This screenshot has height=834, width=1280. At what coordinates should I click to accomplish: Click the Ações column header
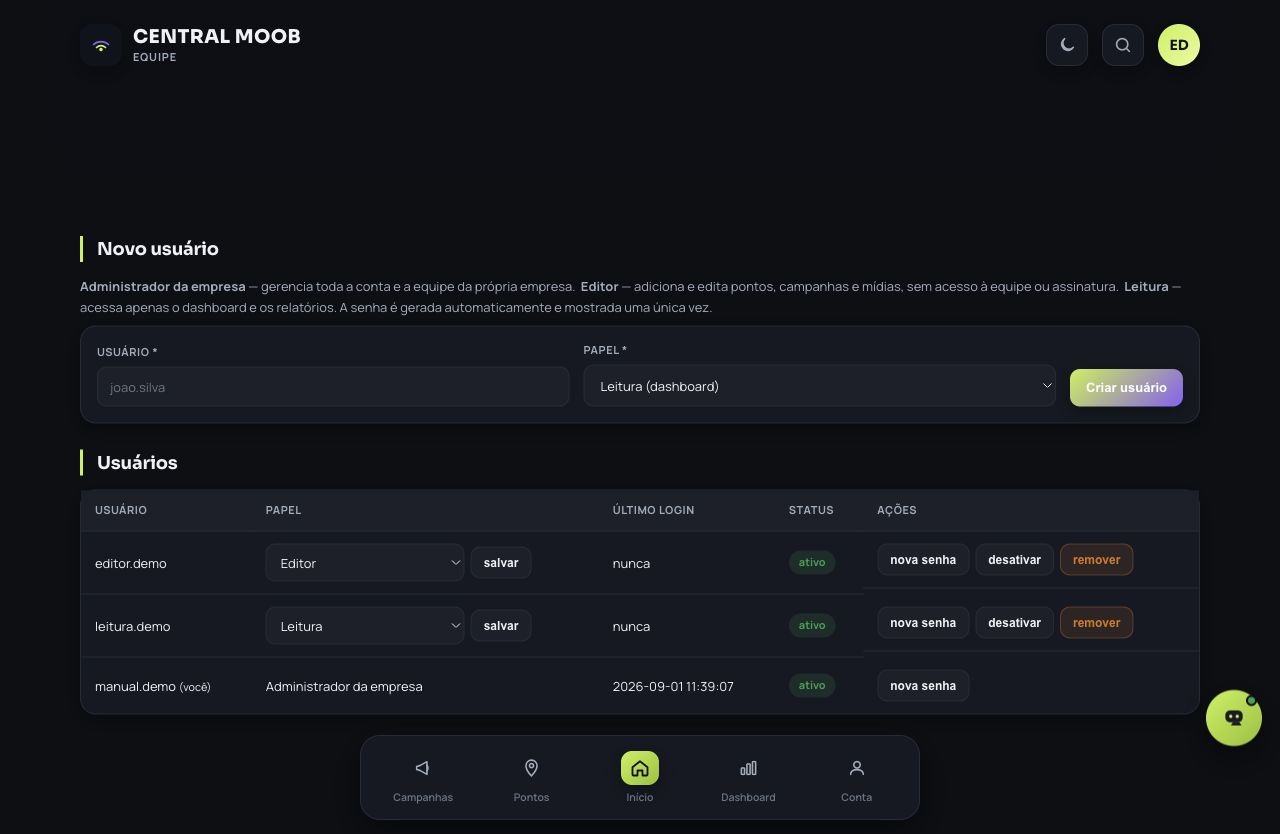(x=897, y=510)
